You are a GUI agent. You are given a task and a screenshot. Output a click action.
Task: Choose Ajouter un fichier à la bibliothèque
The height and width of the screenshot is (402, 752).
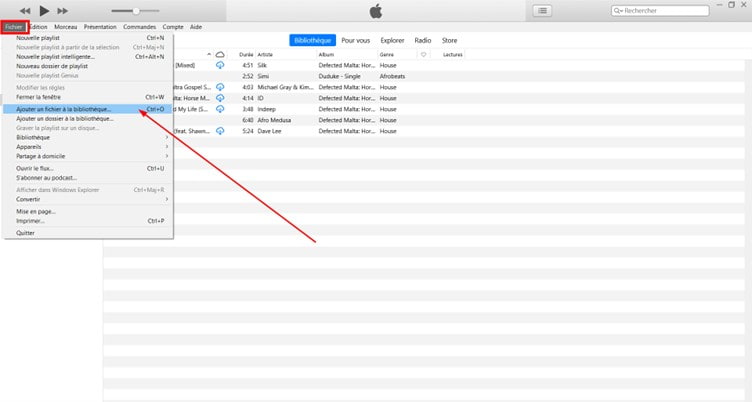point(88,109)
